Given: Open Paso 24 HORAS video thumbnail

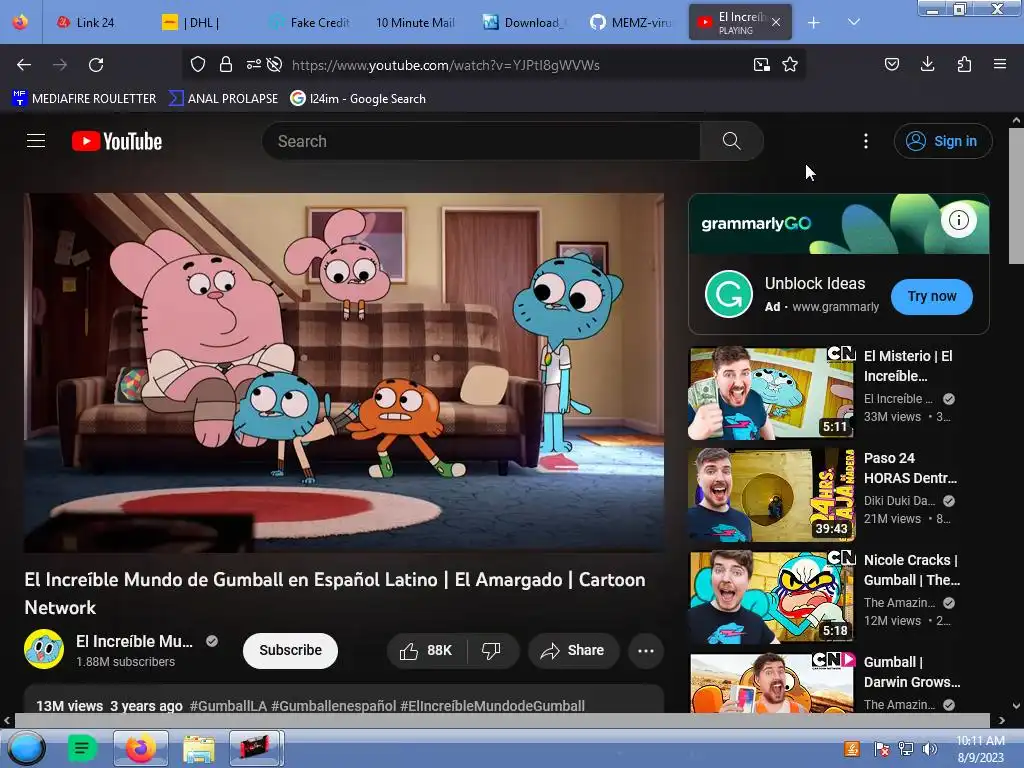Looking at the screenshot, I should tap(772, 495).
